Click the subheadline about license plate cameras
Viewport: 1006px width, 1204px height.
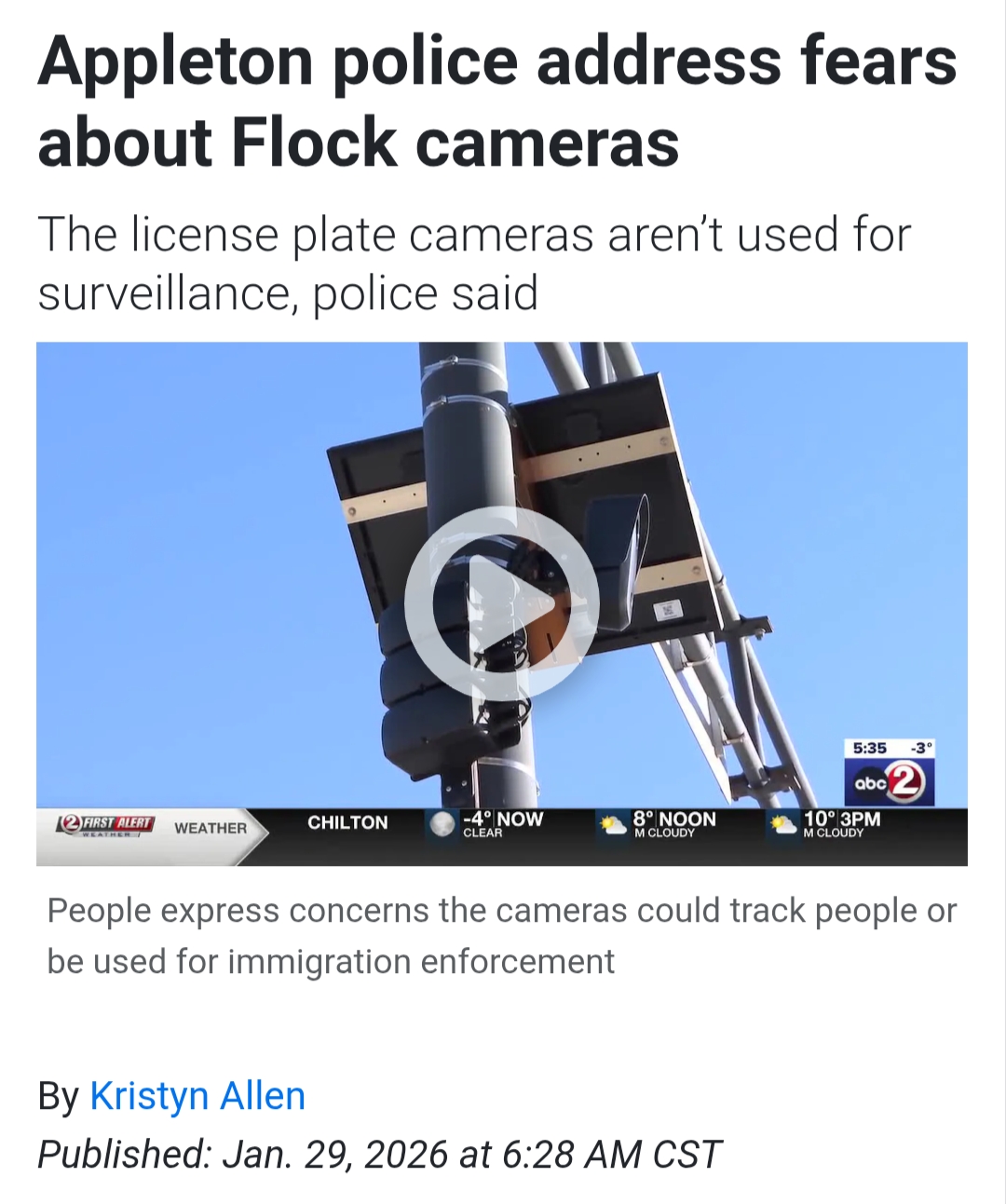click(x=474, y=264)
